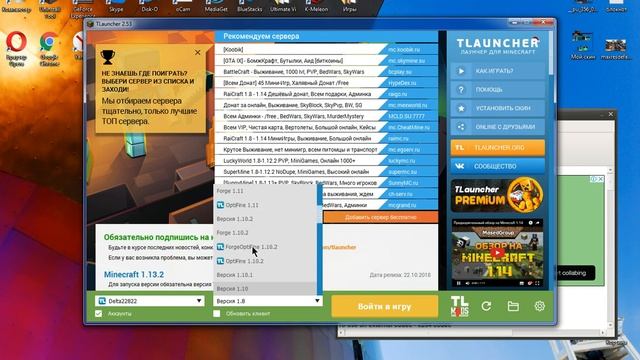
Task: Select the maxresdefa... desktop file
Action: click(616, 49)
